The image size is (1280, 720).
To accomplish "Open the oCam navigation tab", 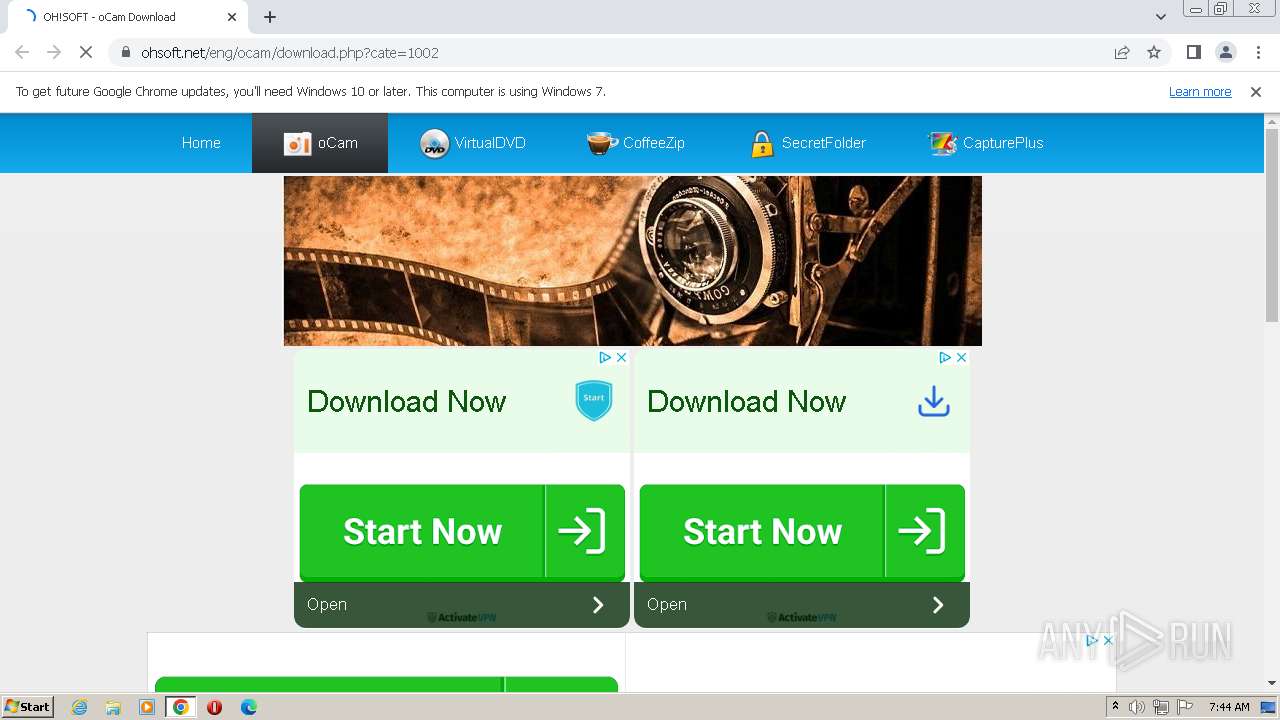I will click(320, 143).
